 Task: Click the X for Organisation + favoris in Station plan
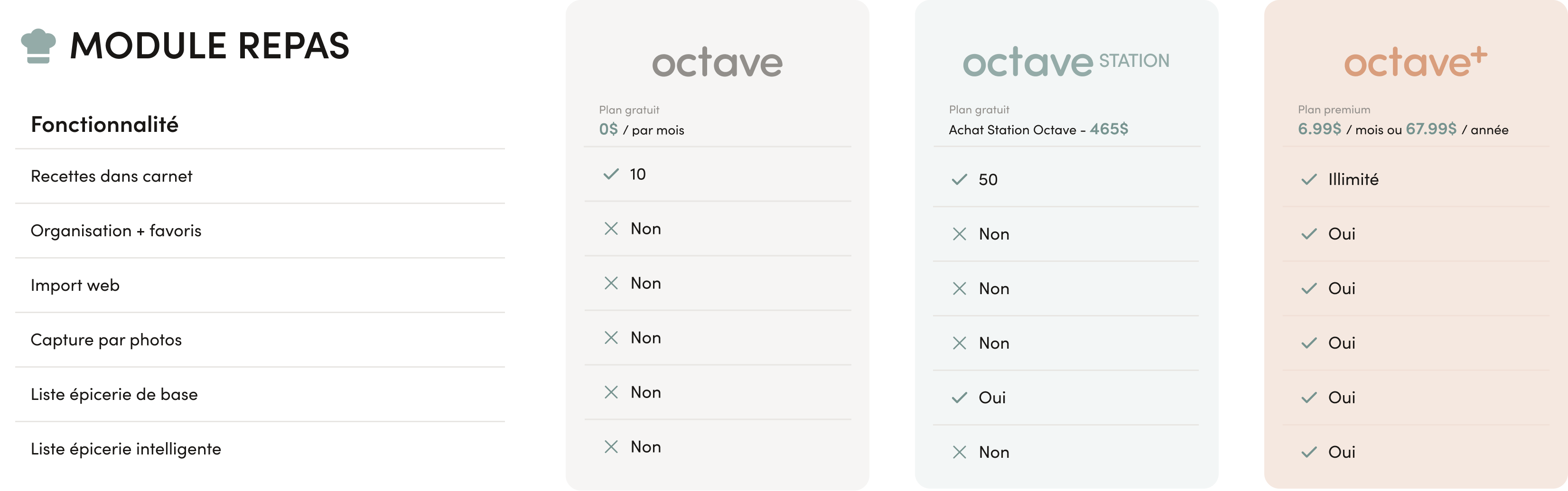959,234
